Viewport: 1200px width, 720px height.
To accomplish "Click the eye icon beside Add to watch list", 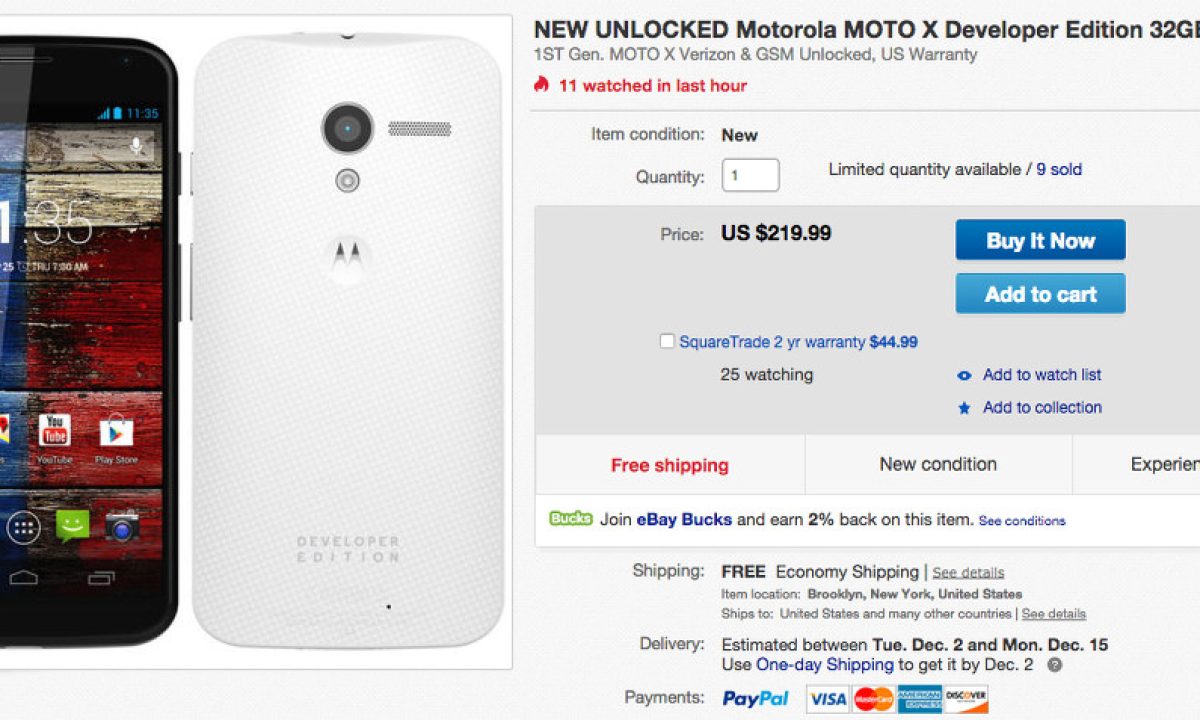I will coord(964,376).
